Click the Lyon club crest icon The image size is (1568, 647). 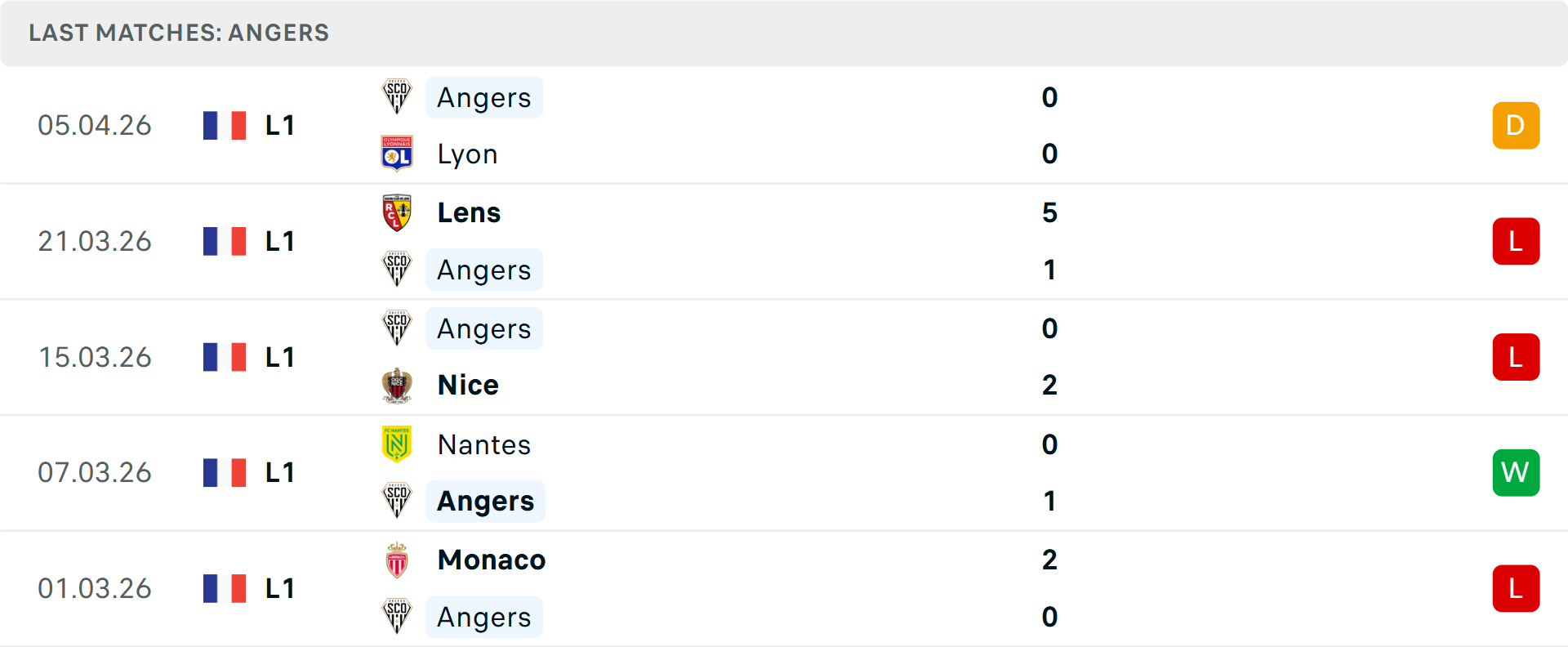pos(397,154)
